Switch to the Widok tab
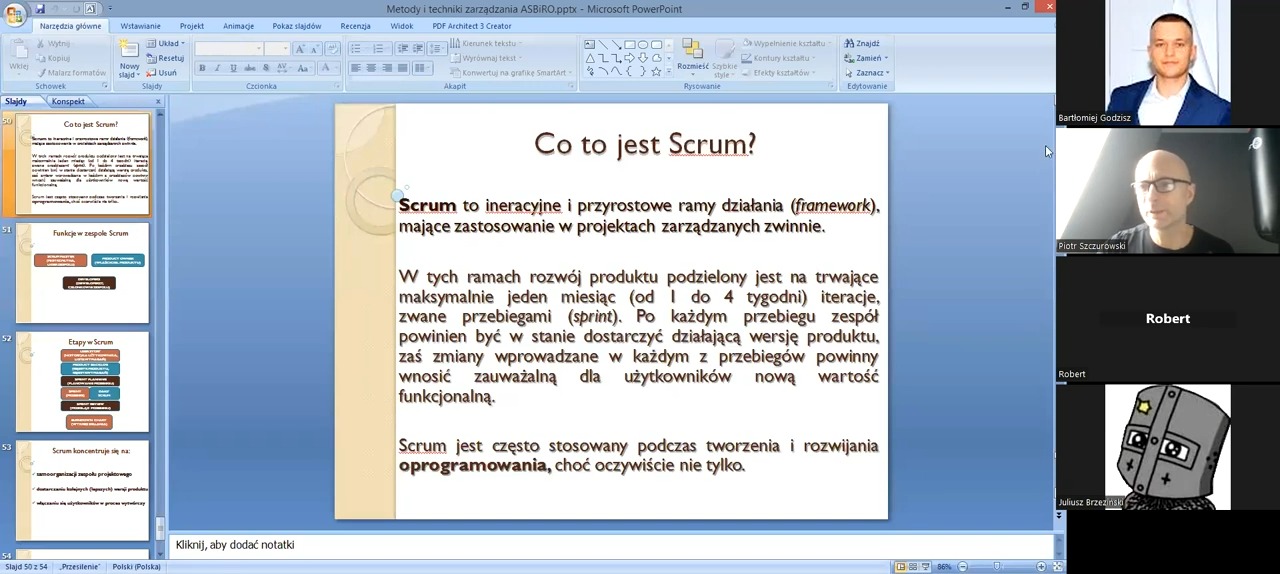 click(x=401, y=26)
